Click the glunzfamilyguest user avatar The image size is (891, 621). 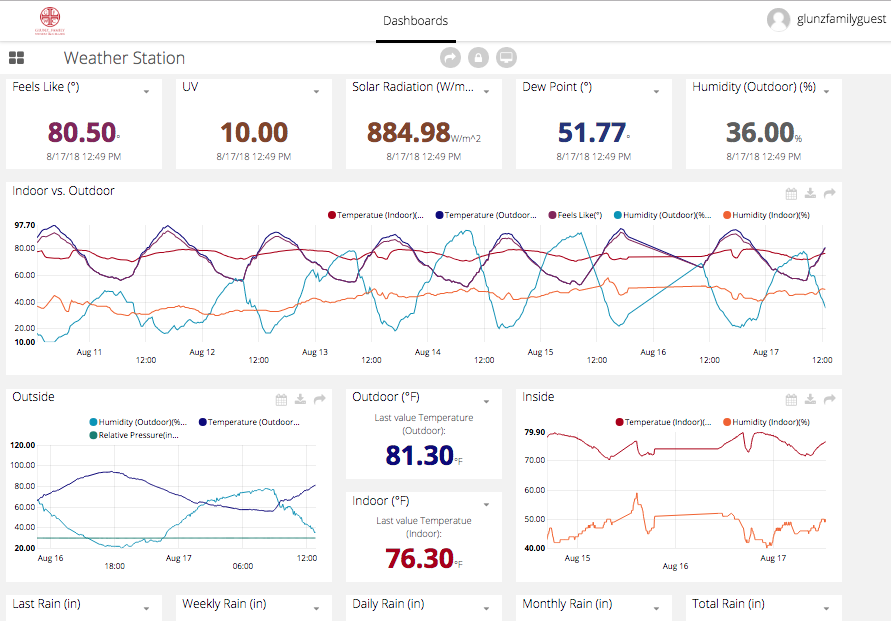778,20
